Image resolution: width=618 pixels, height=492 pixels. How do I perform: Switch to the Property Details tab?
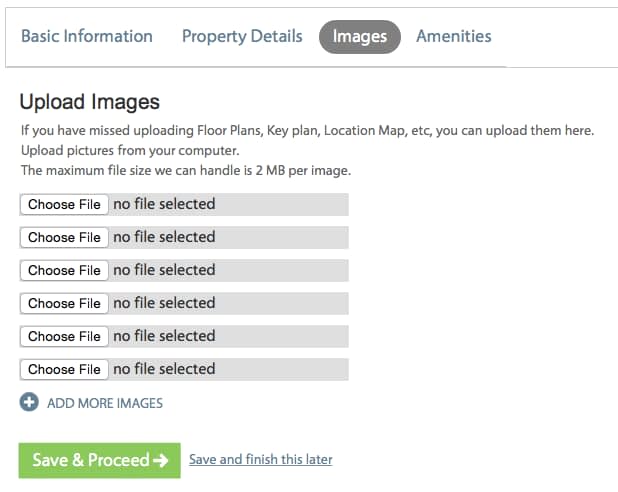[x=242, y=36]
